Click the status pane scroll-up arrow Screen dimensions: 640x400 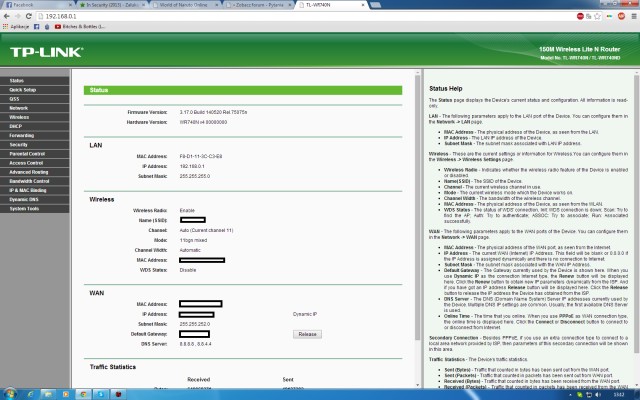[x=418, y=73]
